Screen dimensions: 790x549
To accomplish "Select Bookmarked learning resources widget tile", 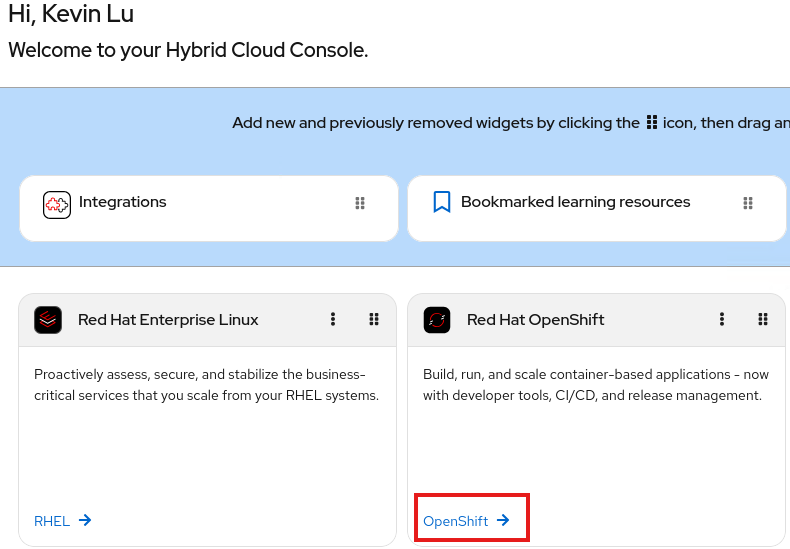I will [597, 209].
